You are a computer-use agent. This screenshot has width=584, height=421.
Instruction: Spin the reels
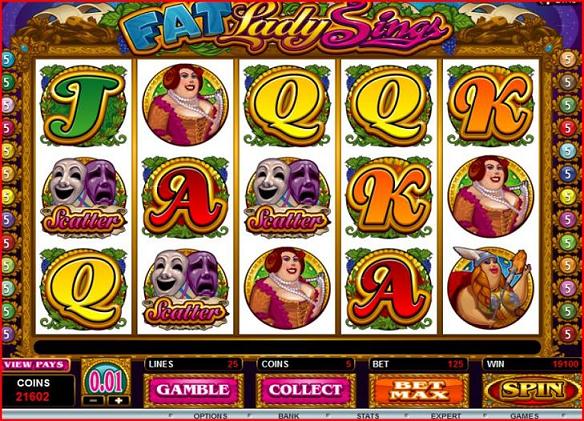[532, 390]
